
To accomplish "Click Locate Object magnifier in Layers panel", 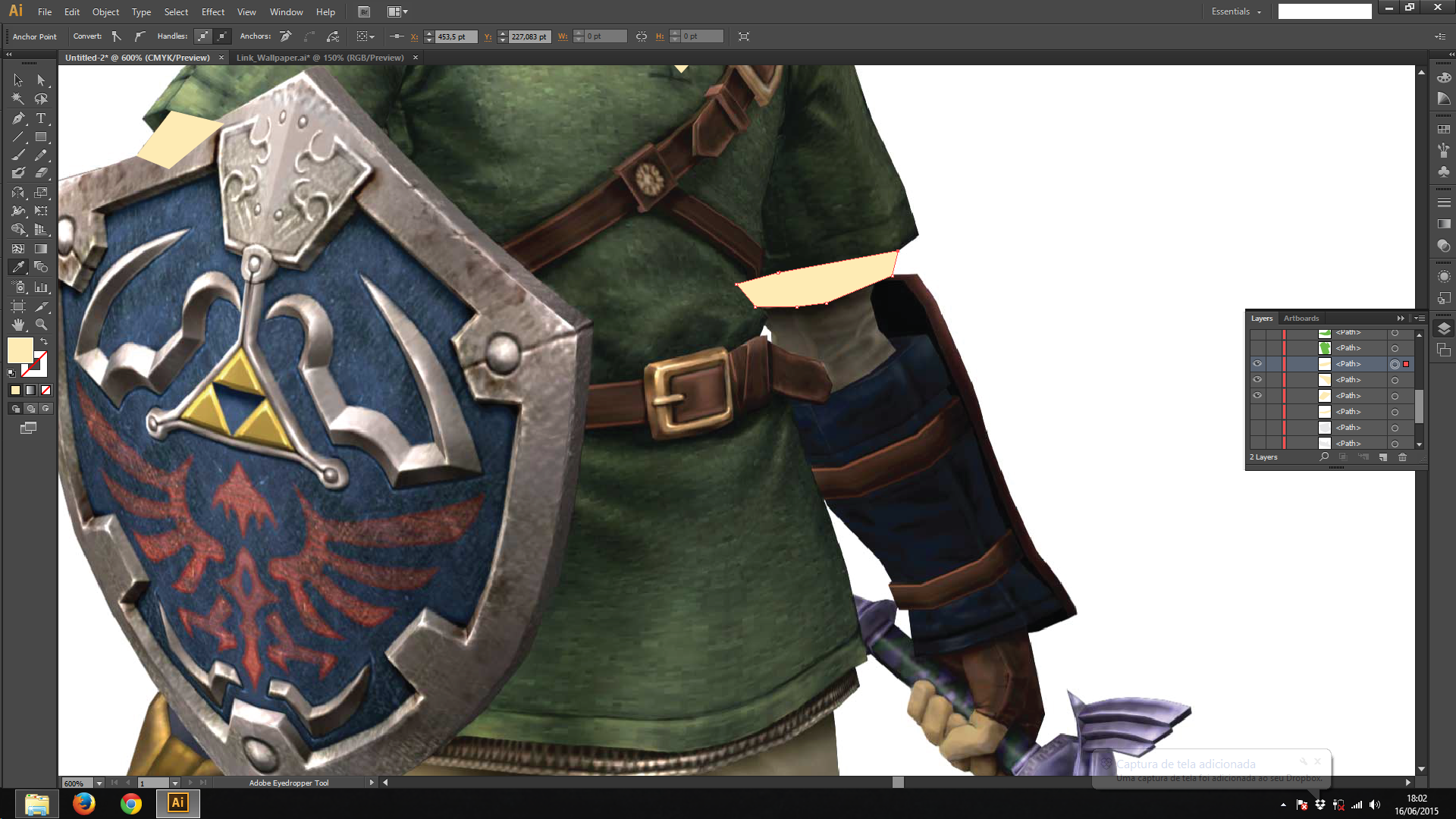I will pos(1324,457).
